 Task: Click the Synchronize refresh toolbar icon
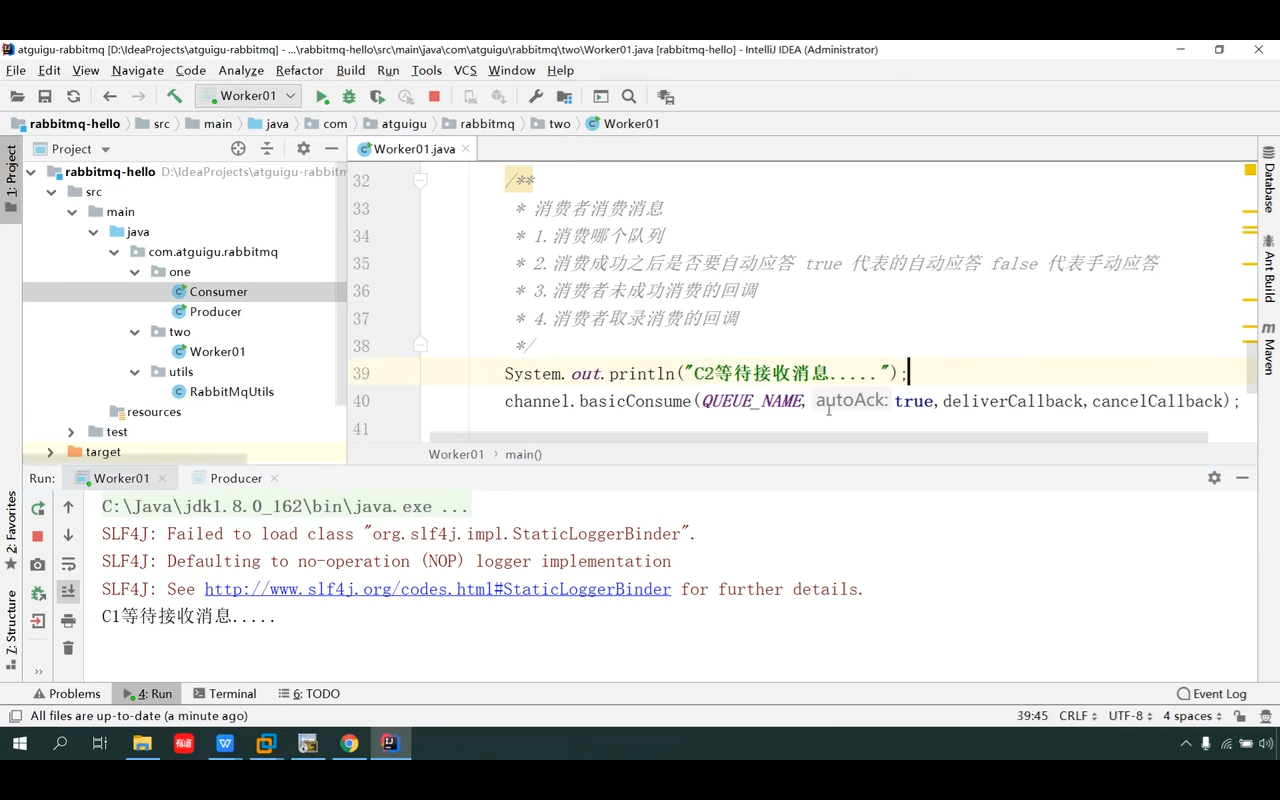(x=73, y=97)
